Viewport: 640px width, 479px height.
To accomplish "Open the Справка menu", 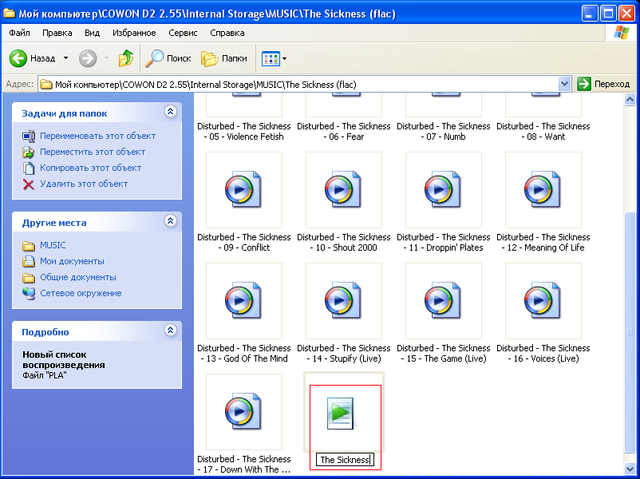I will coord(227,33).
